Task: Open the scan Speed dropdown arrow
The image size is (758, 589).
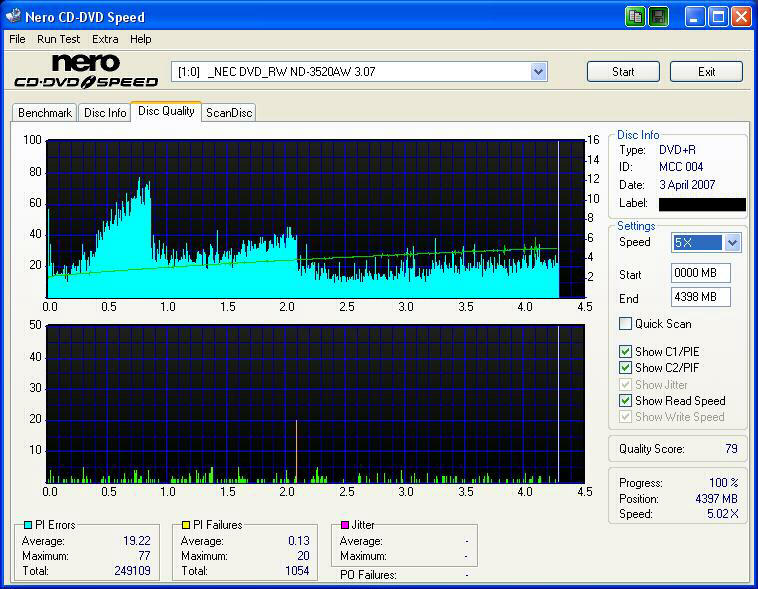Action: (733, 242)
